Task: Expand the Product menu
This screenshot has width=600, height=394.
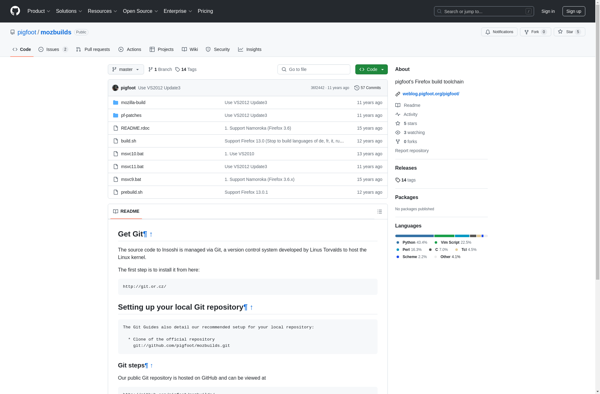Action: pos(38,11)
